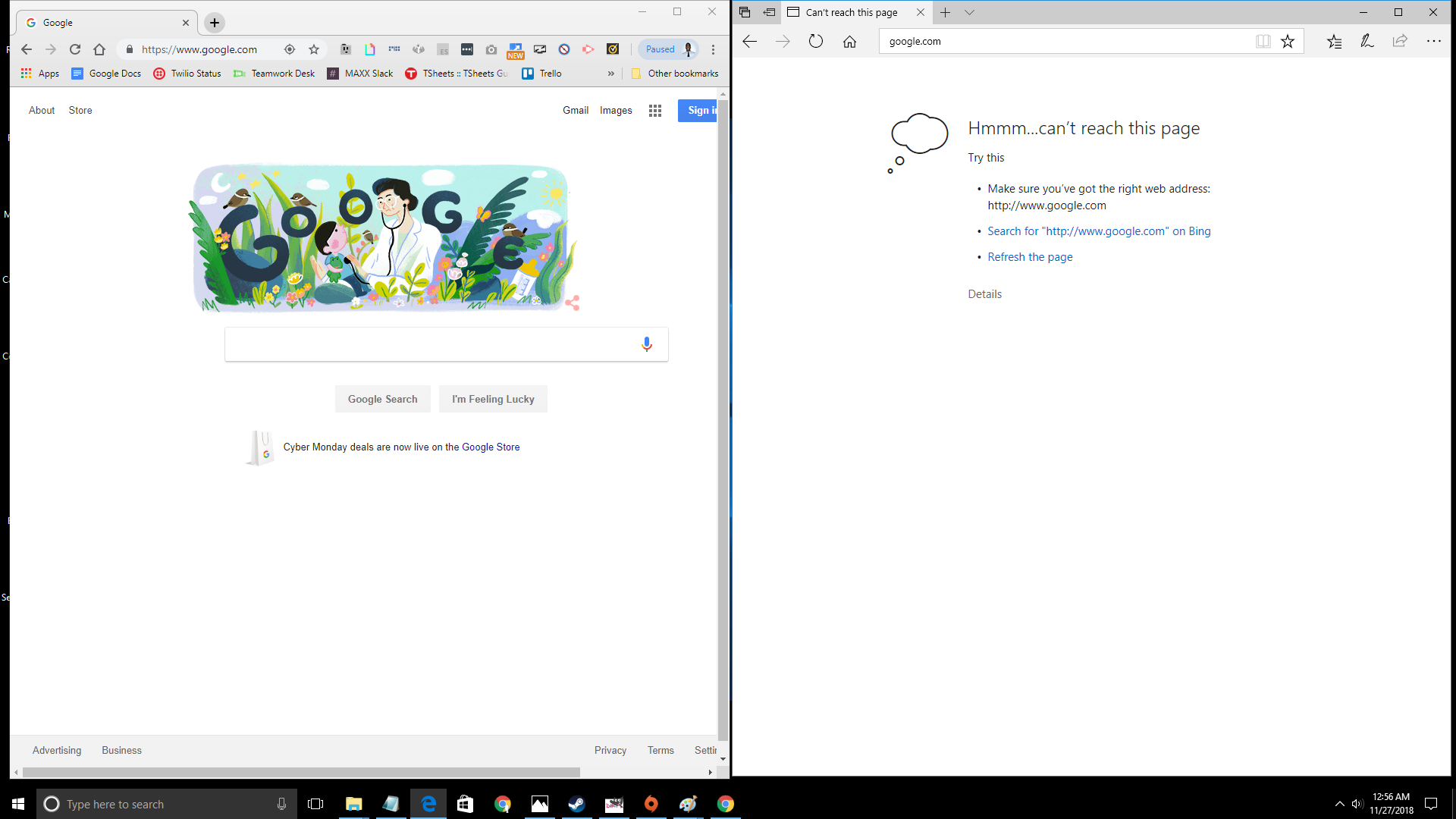This screenshot has height=819, width=1456.
Task: Go to Edge's home page
Action: [849, 41]
